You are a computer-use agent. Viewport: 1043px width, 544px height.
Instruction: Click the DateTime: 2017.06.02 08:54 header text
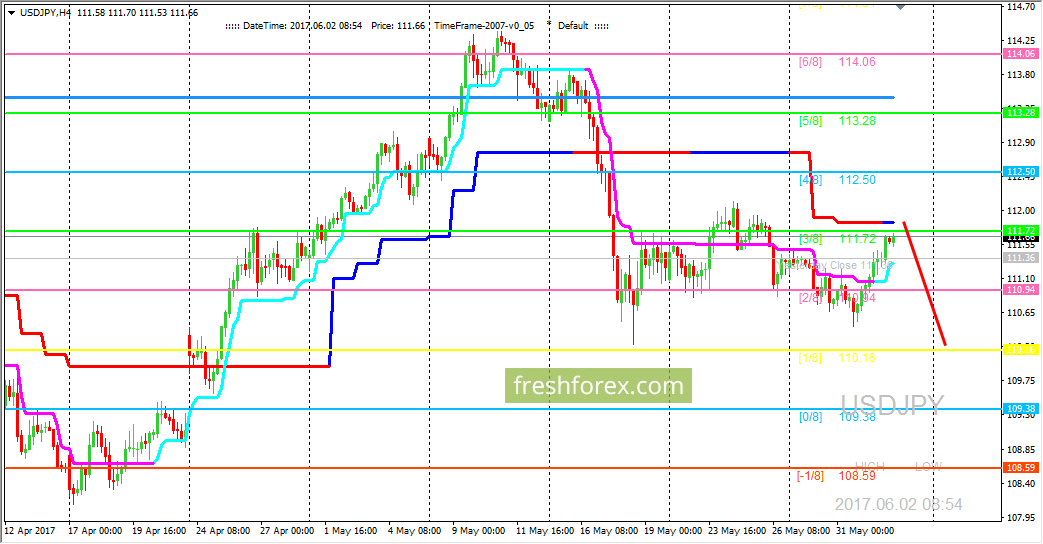tap(303, 26)
